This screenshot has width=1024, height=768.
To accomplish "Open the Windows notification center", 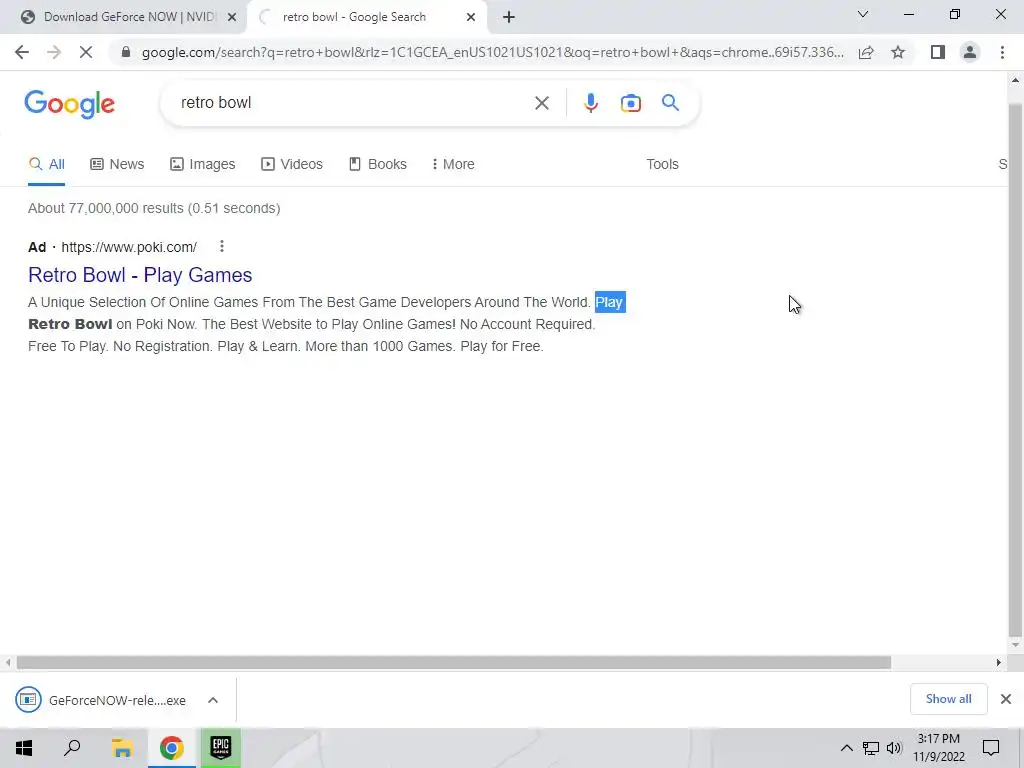I will (991, 748).
